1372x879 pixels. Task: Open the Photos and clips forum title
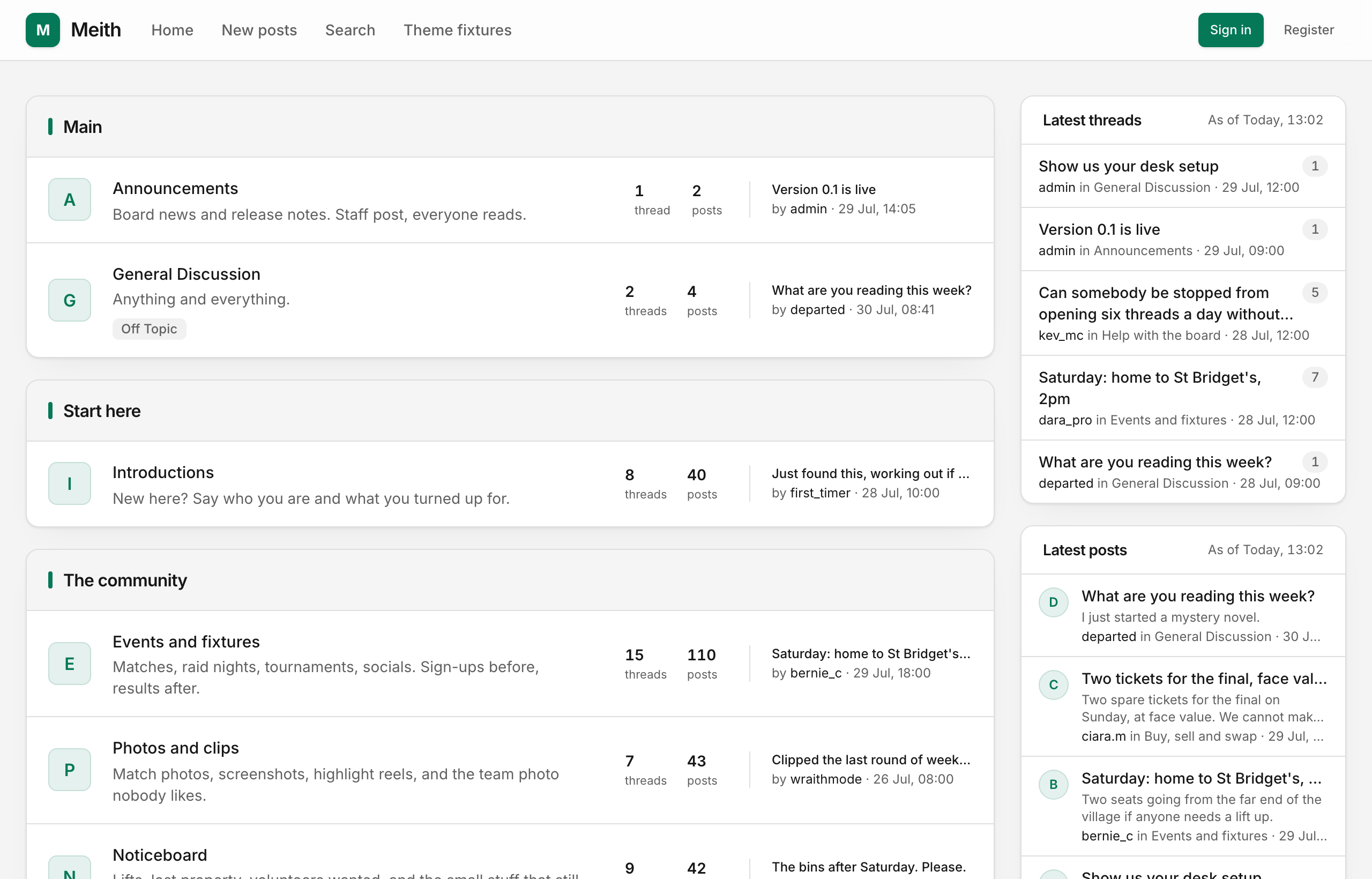[x=176, y=748]
